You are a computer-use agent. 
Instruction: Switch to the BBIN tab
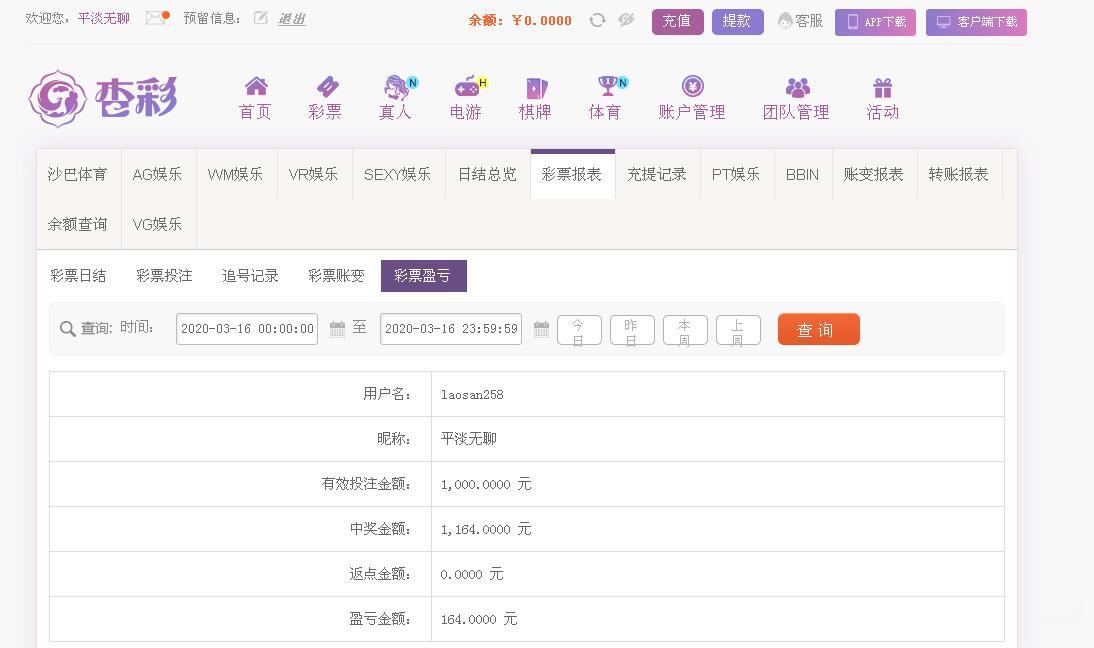803,174
